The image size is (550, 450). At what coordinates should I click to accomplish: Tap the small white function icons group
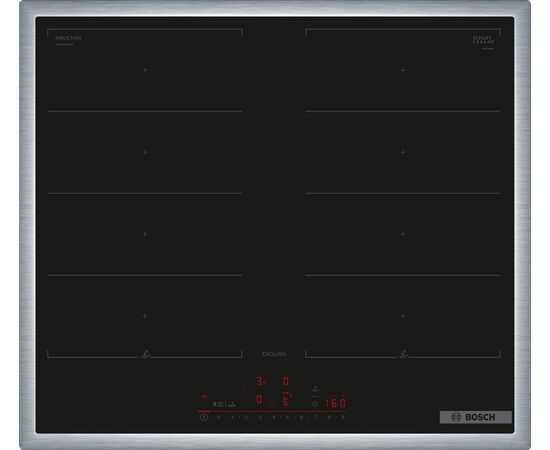pos(224,404)
